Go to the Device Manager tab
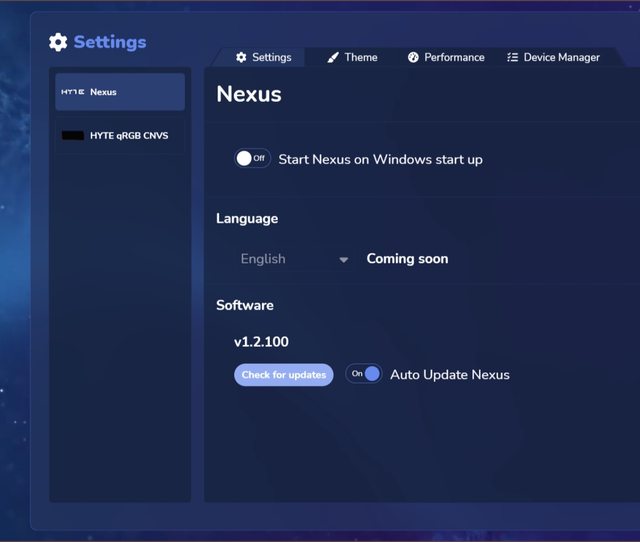Image resolution: width=640 pixels, height=542 pixels. [x=553, y=58]
